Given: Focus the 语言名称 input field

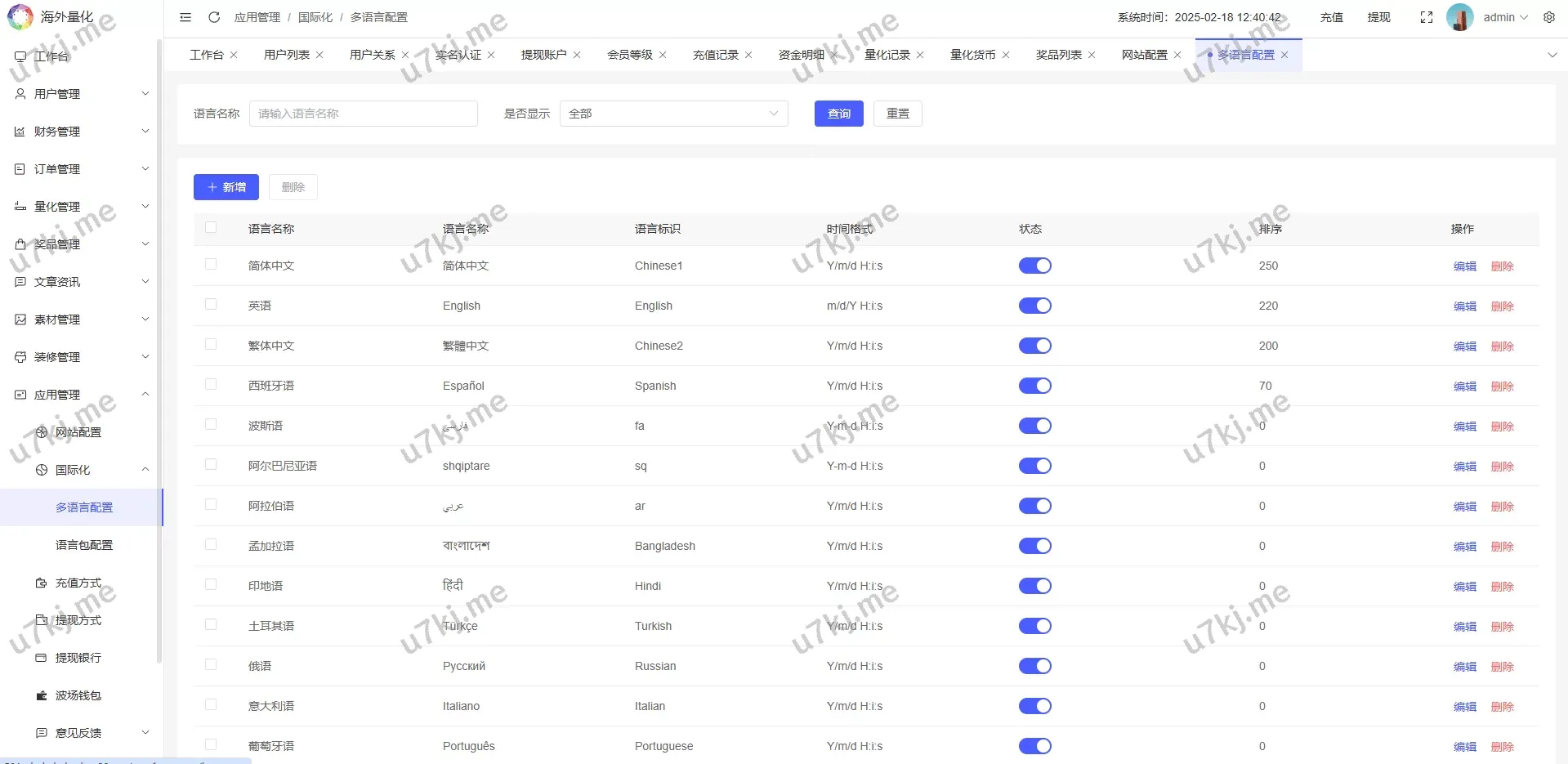Looking at the screenshot, I should tap(363, 114).
